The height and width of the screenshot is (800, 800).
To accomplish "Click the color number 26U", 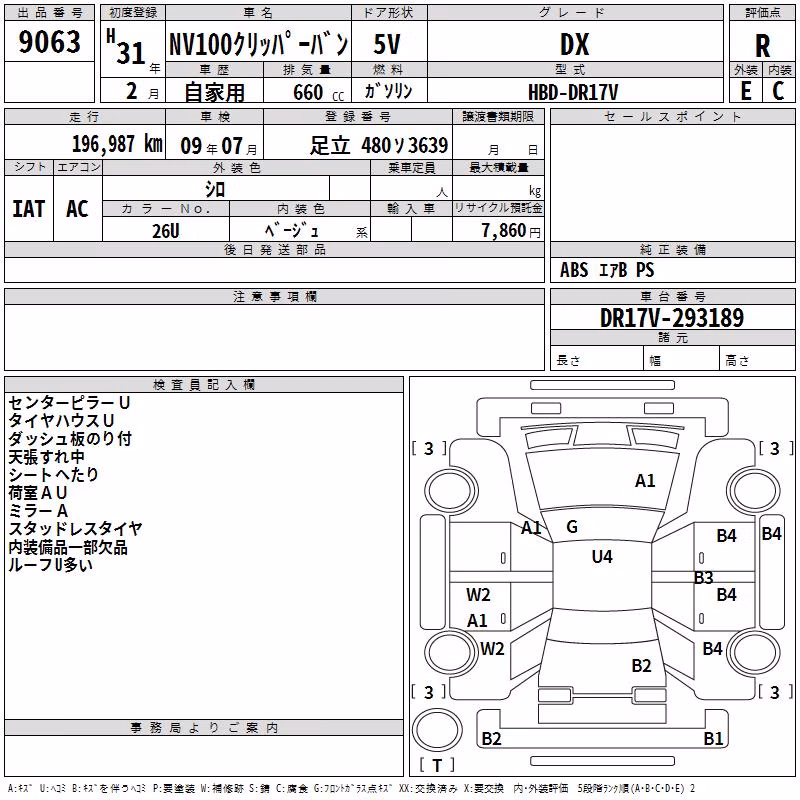I will [166, 231].
